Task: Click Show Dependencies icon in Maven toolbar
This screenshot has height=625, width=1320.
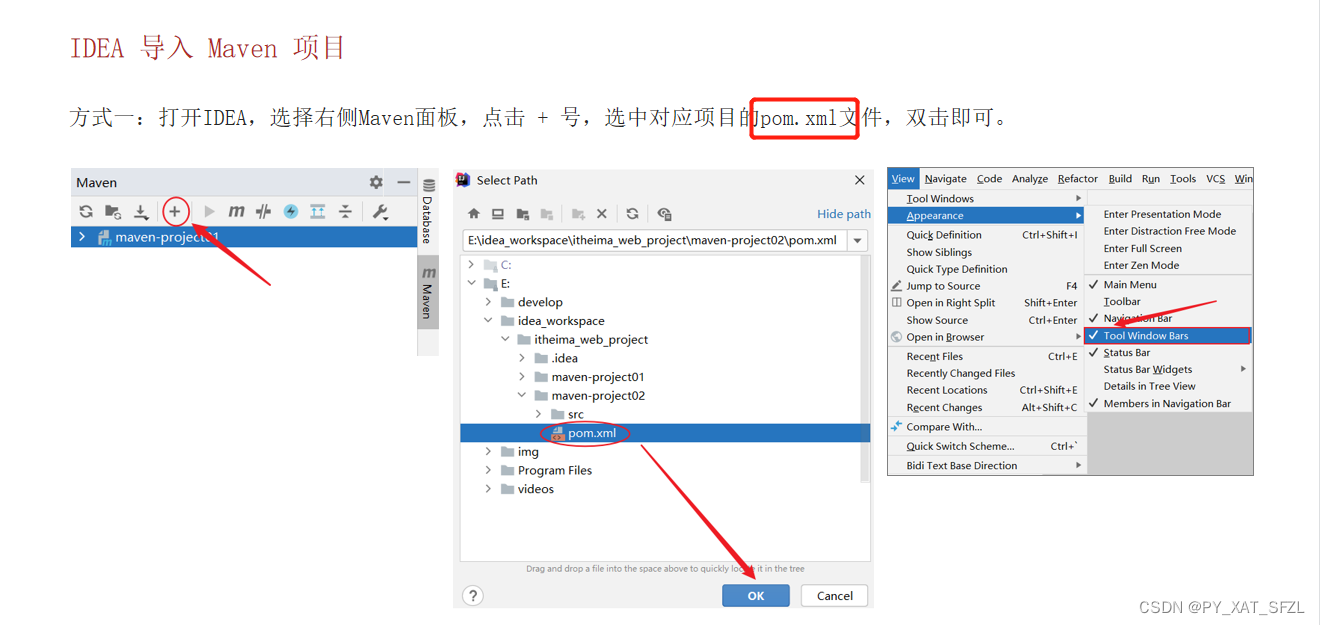Action: pos(317,211)
